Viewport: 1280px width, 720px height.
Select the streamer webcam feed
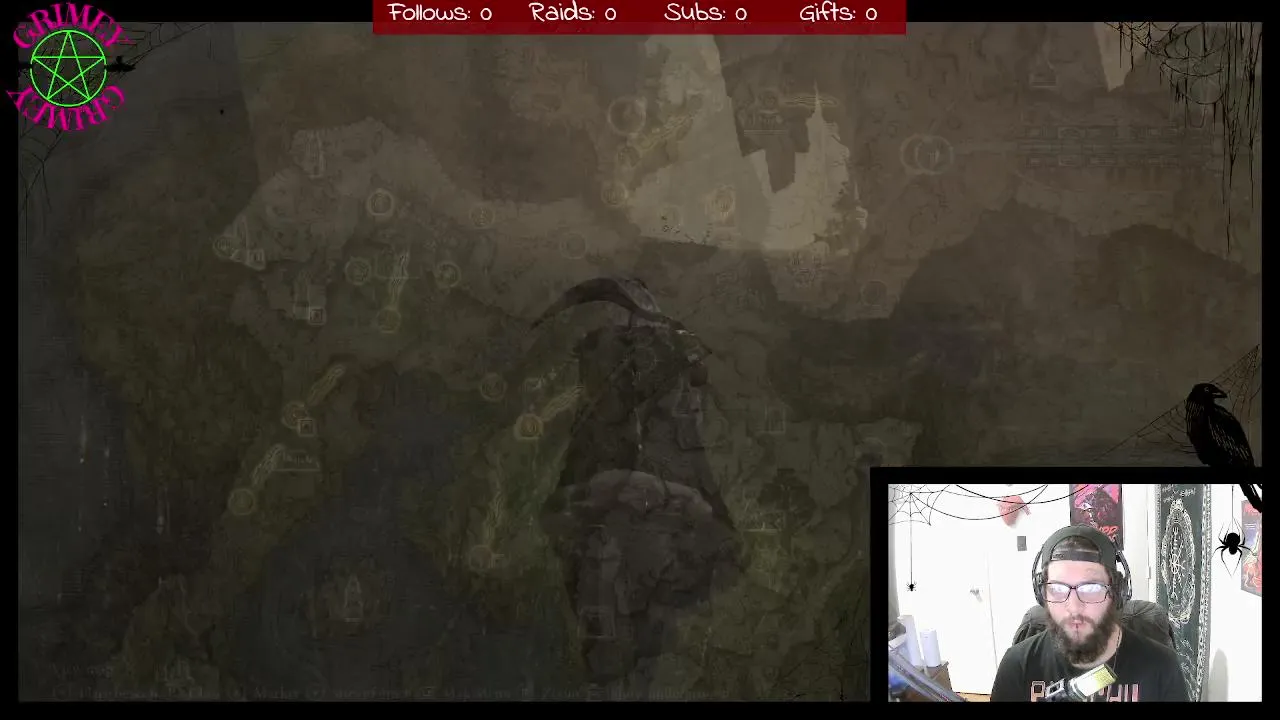pos(1075,593)
